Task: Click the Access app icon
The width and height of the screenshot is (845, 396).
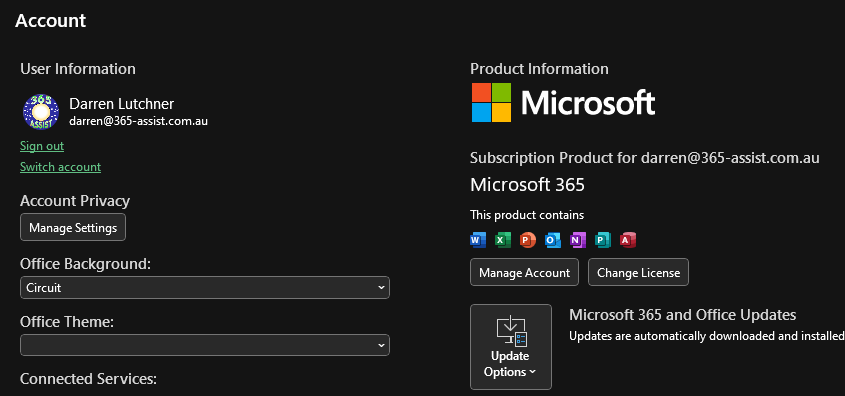Action: pyautogui.click(x=628, y=240)
